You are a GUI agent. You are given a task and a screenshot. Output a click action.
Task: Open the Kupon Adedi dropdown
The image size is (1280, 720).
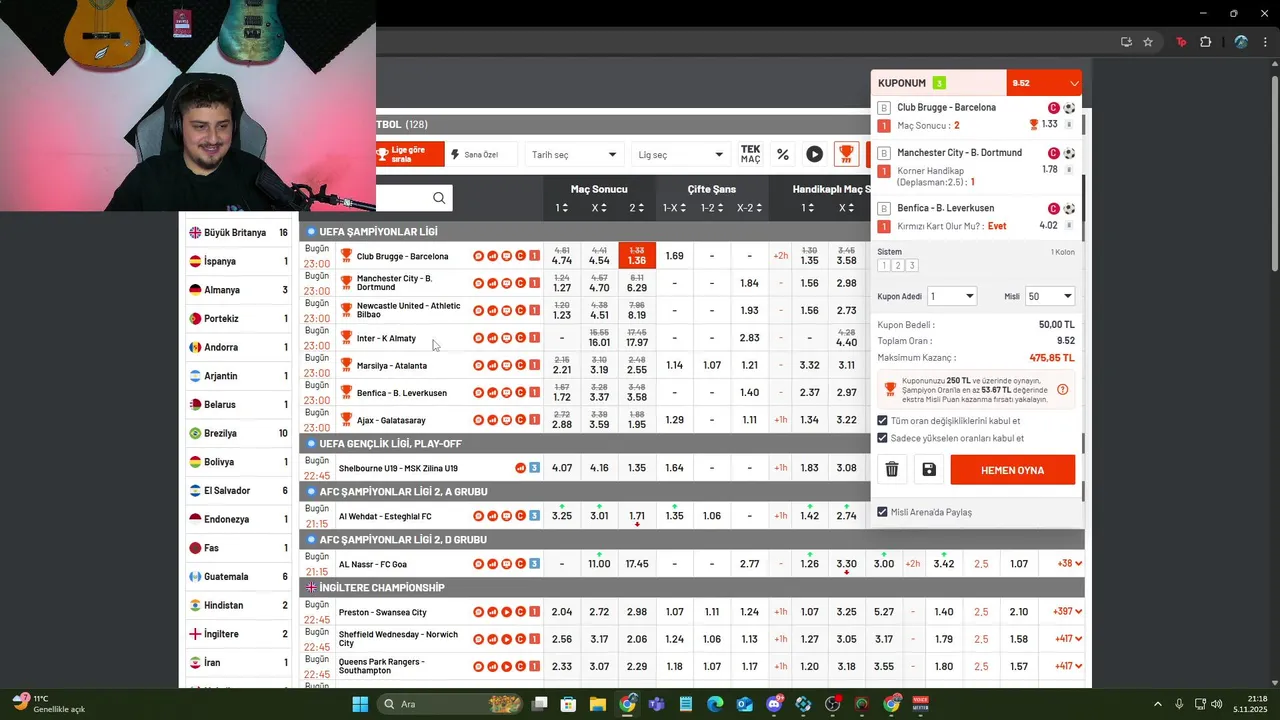click(x=951, y=296)
